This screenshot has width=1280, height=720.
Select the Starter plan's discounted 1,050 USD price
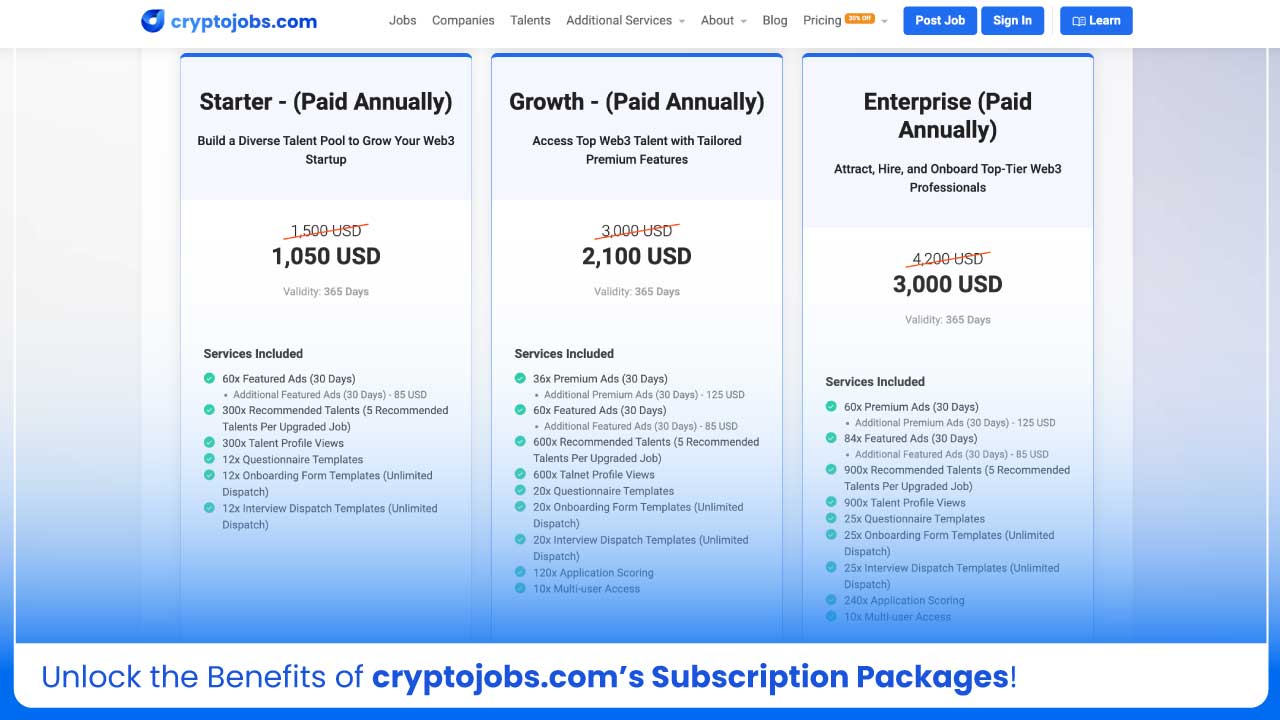click(x=325, y=256)
